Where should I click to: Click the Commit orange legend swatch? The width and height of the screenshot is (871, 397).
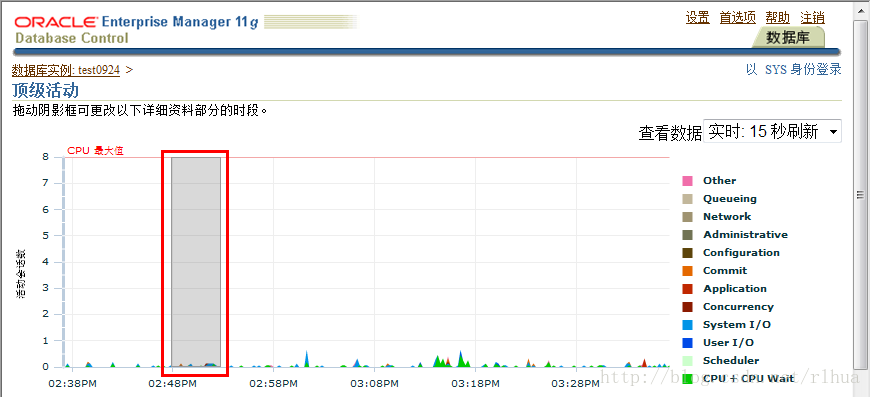[x=687, y=271]
